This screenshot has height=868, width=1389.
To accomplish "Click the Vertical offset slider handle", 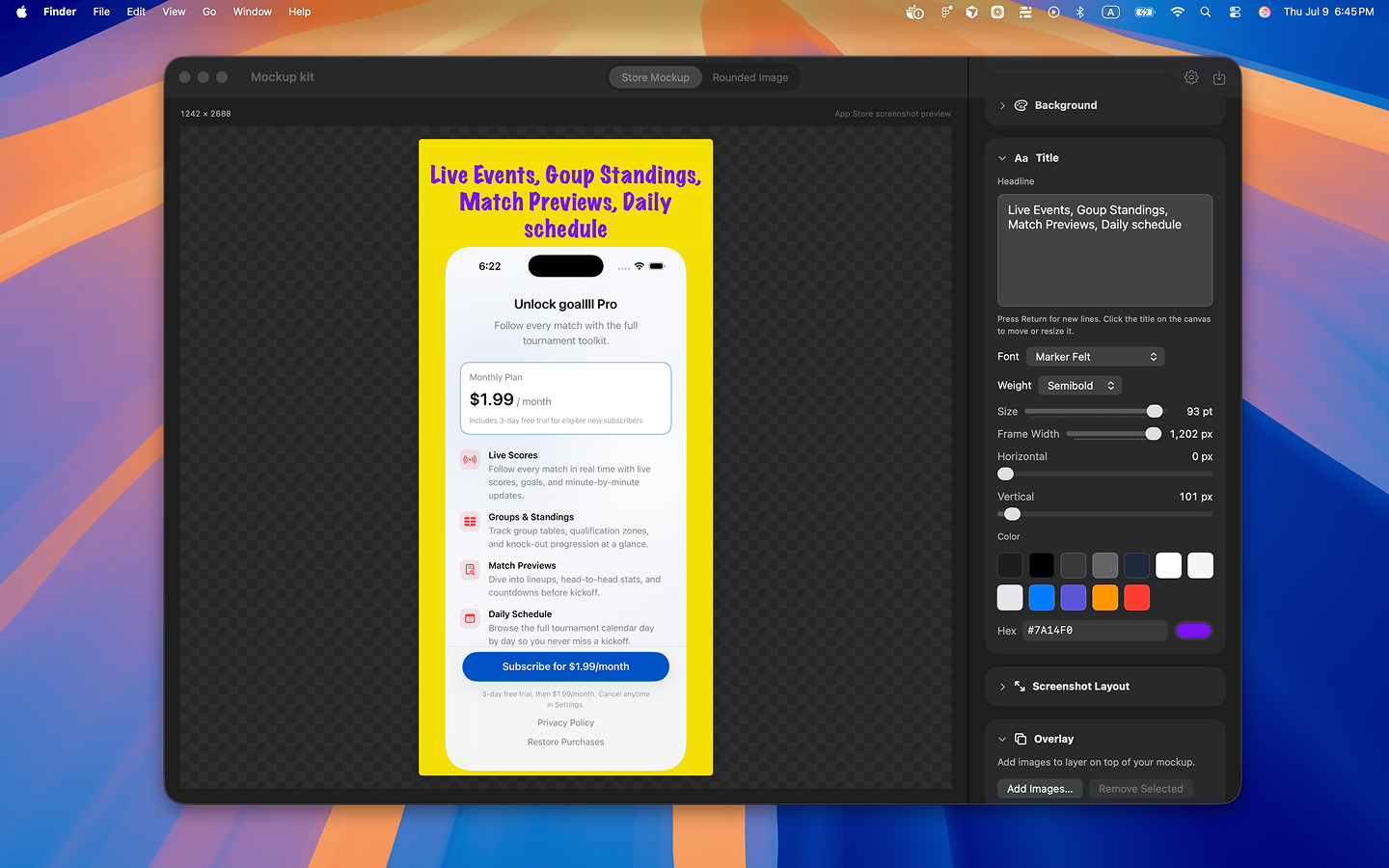I will point(1012,514).
